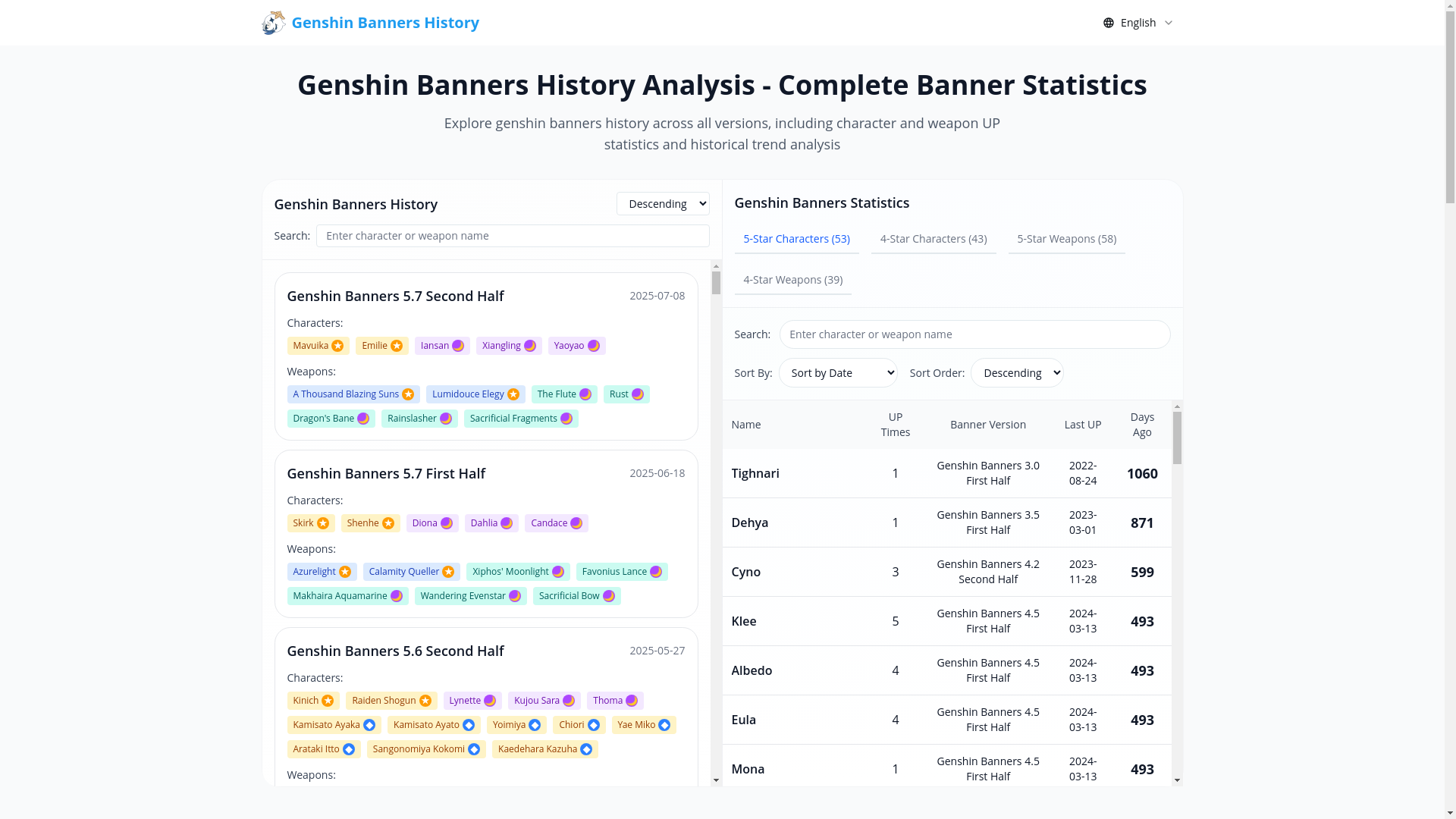1456x819 pixels.
Task: Click the star icon on Mavuika tag
Action: tap(337, 346)
